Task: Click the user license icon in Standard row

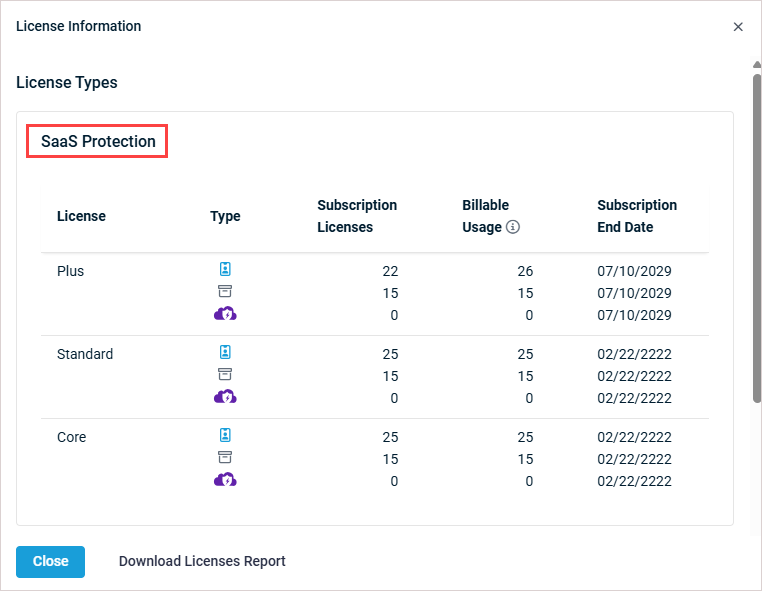Action: (225, 353)
